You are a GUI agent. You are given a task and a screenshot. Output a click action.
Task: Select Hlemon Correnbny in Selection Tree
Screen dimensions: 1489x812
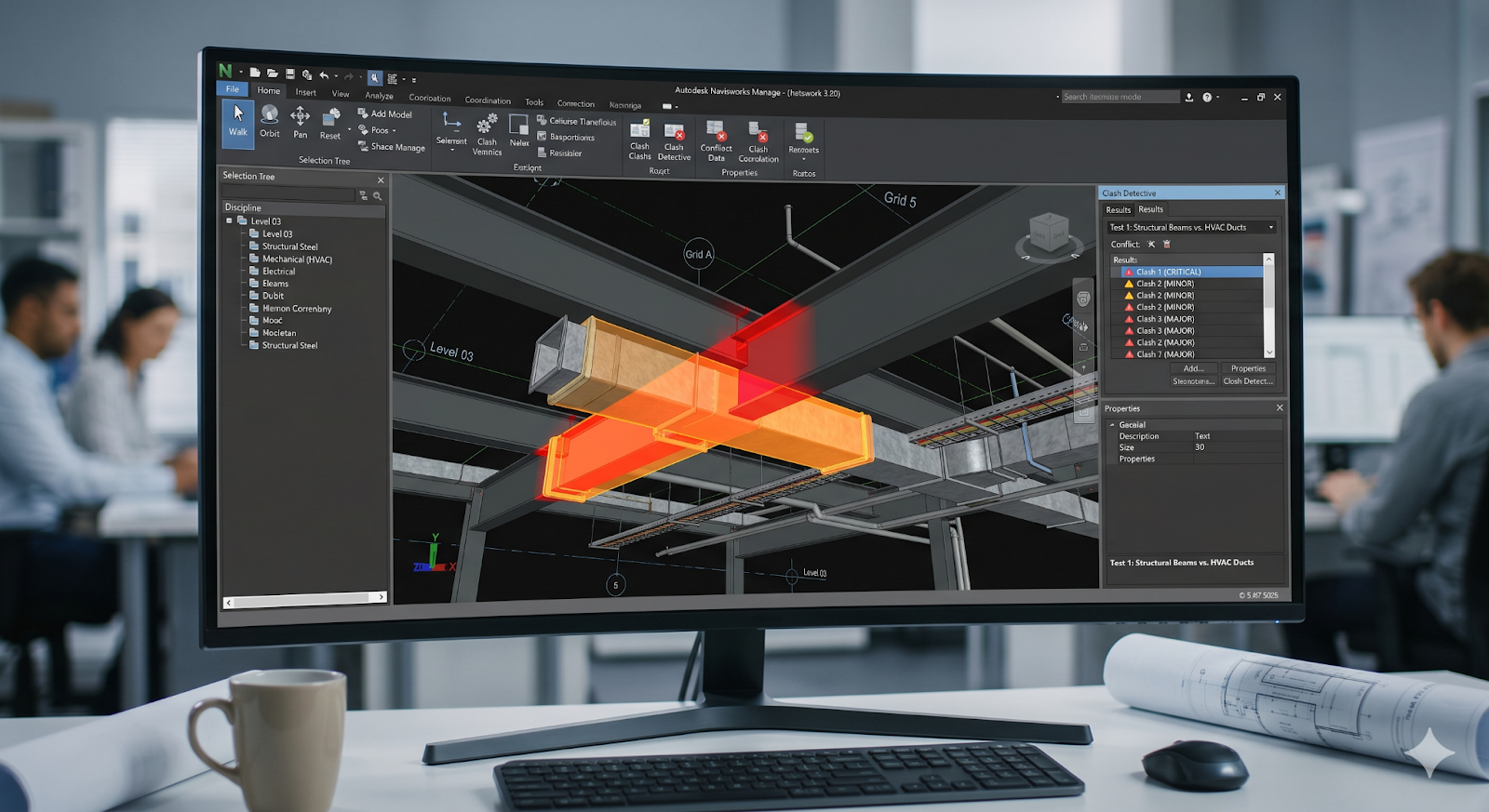[x=289, y=309]
